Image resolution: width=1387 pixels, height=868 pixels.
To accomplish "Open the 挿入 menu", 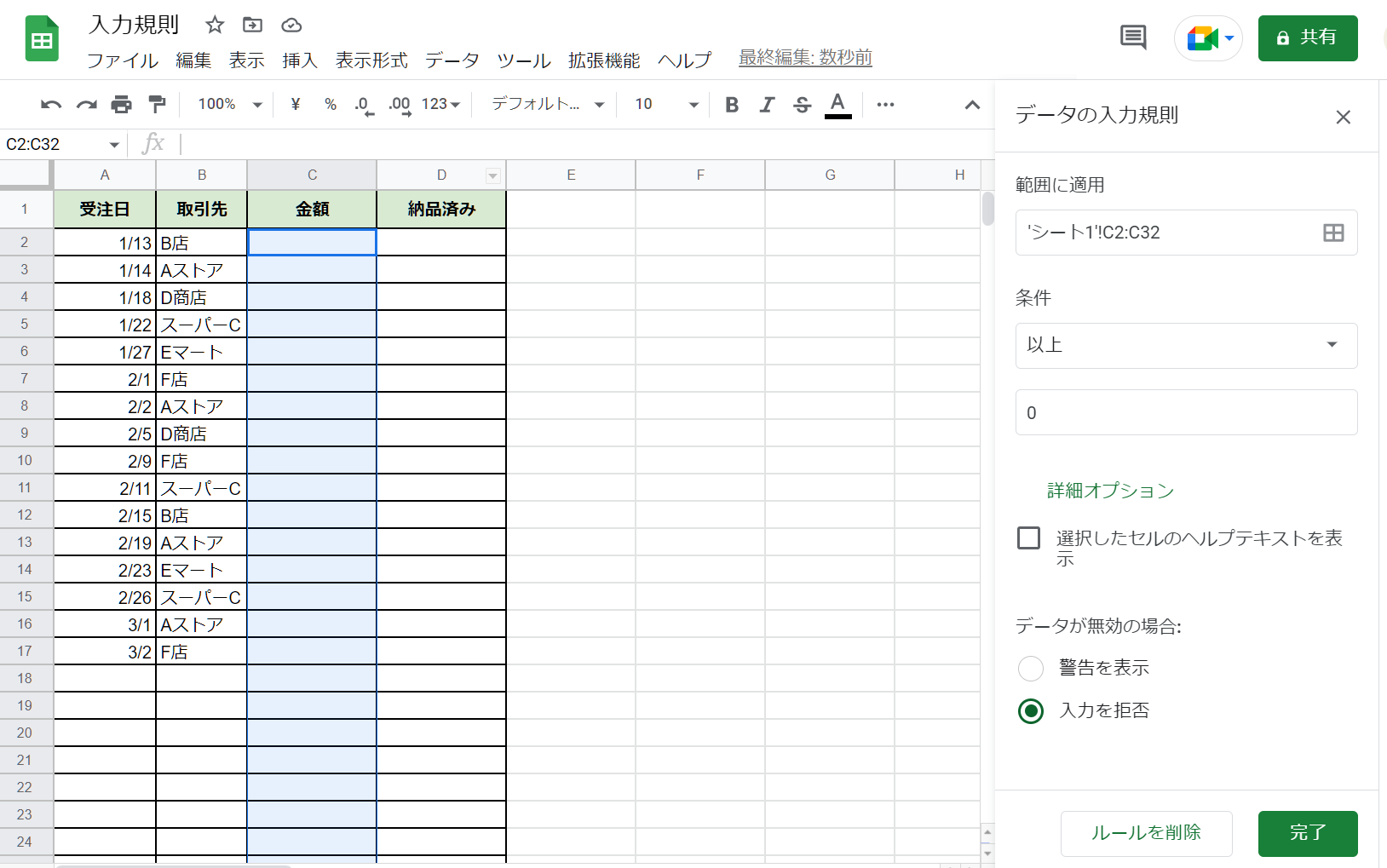I will [x=300, y=60].
